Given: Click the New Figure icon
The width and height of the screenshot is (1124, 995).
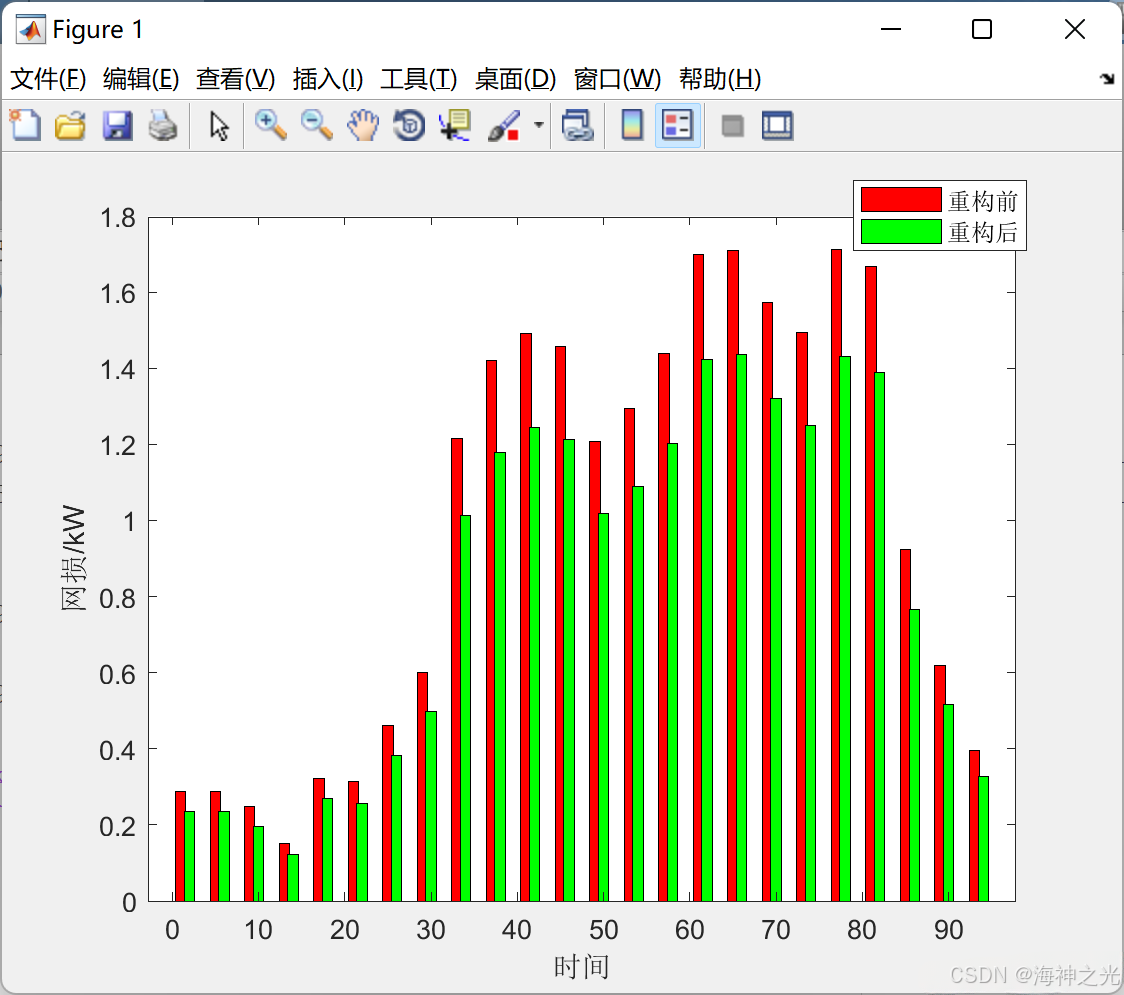Looking at the screenshot, I should click(25, 125).
